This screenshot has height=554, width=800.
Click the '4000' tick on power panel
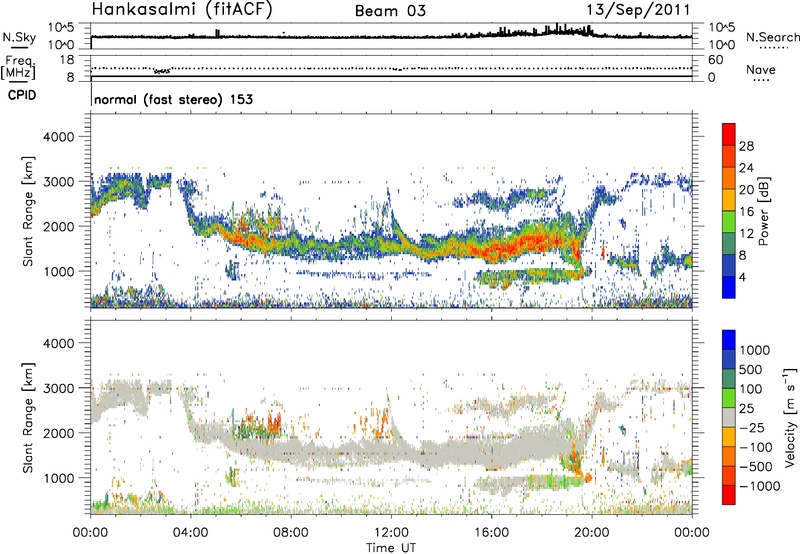click(59, 137)
